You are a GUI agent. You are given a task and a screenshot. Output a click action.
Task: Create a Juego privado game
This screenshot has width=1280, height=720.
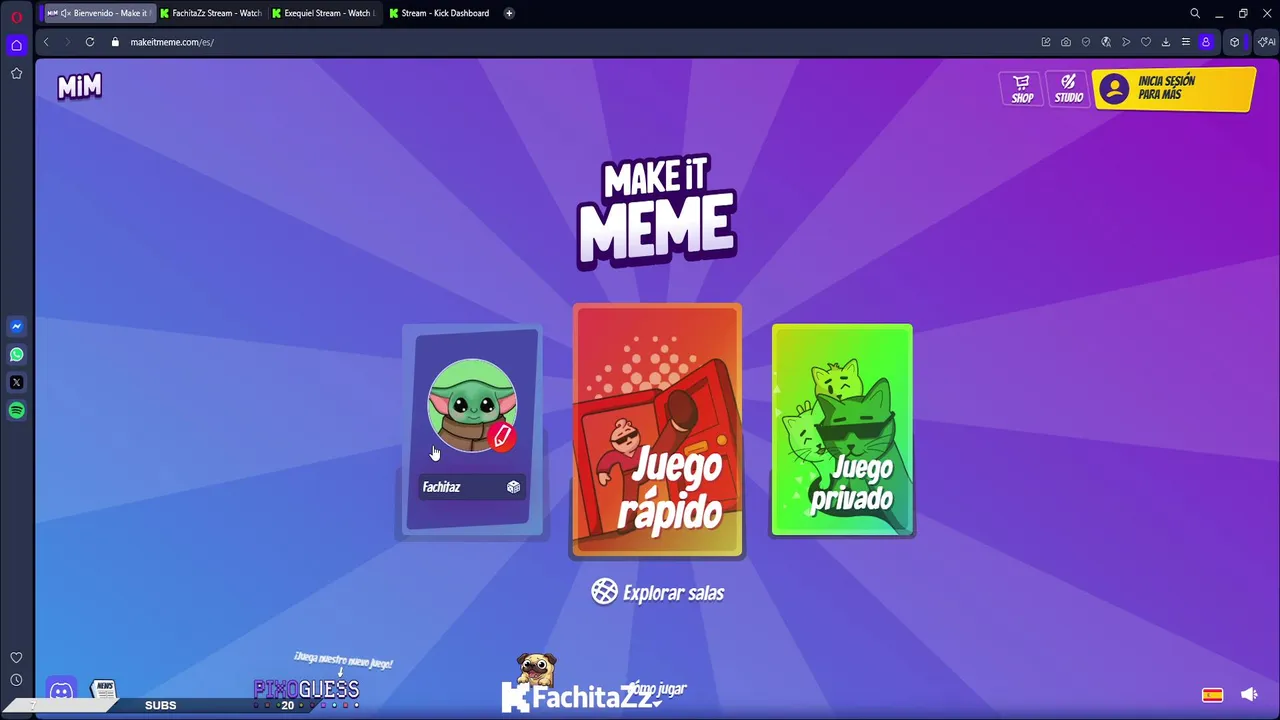842,430
